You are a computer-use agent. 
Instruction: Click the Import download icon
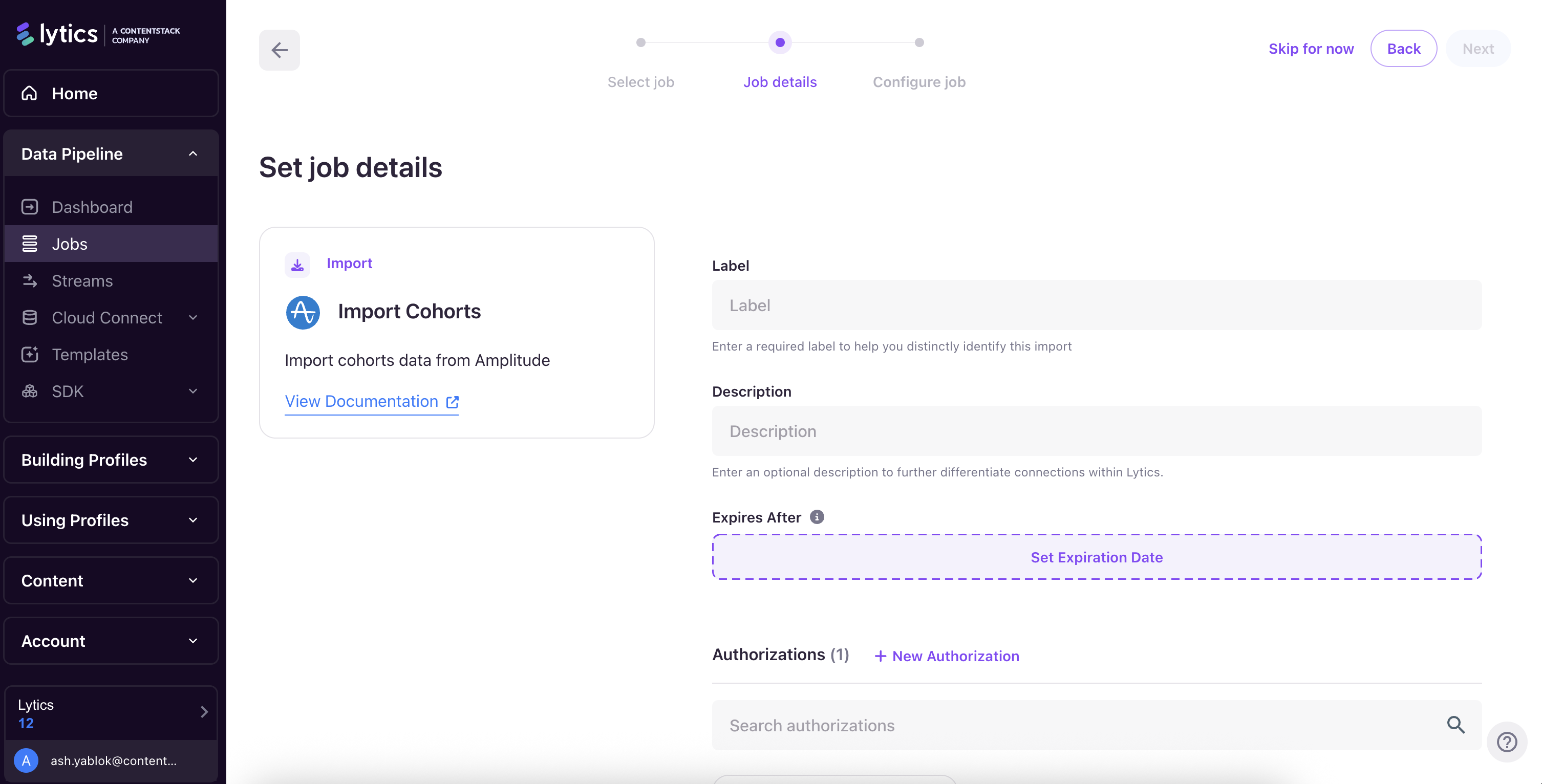297,265
